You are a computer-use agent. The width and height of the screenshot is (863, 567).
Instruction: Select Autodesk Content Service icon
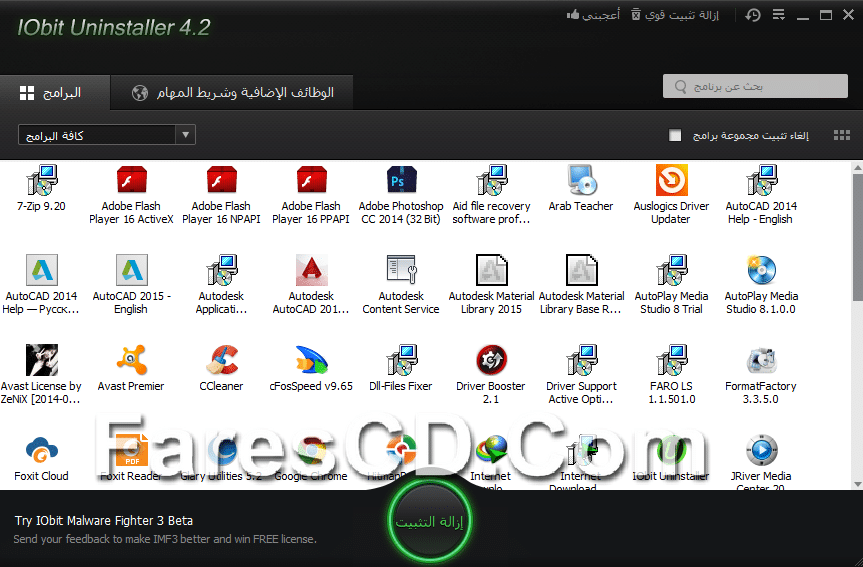tap(401, 270)
